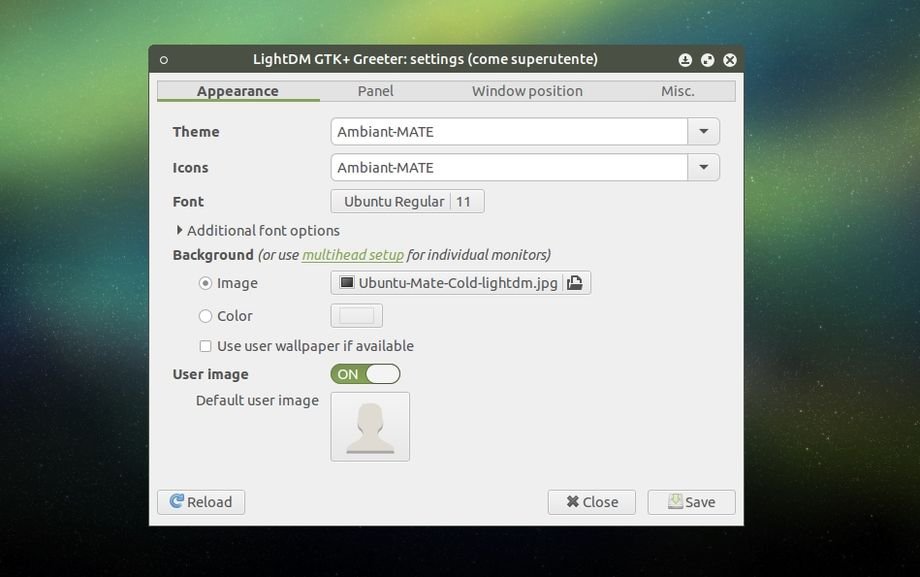This screenshot has width=920, height=577.
Task: Enable Use user wallpaper if available
Action: (206, 346)
